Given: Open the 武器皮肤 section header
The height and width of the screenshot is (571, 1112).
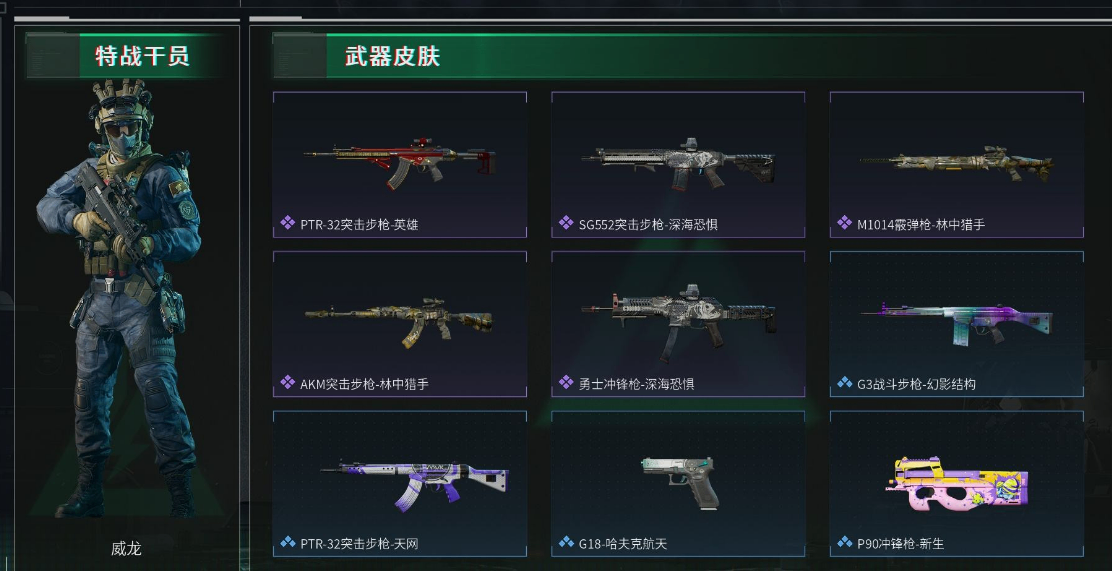Looking at the screenshot, I should pos(392,56).
